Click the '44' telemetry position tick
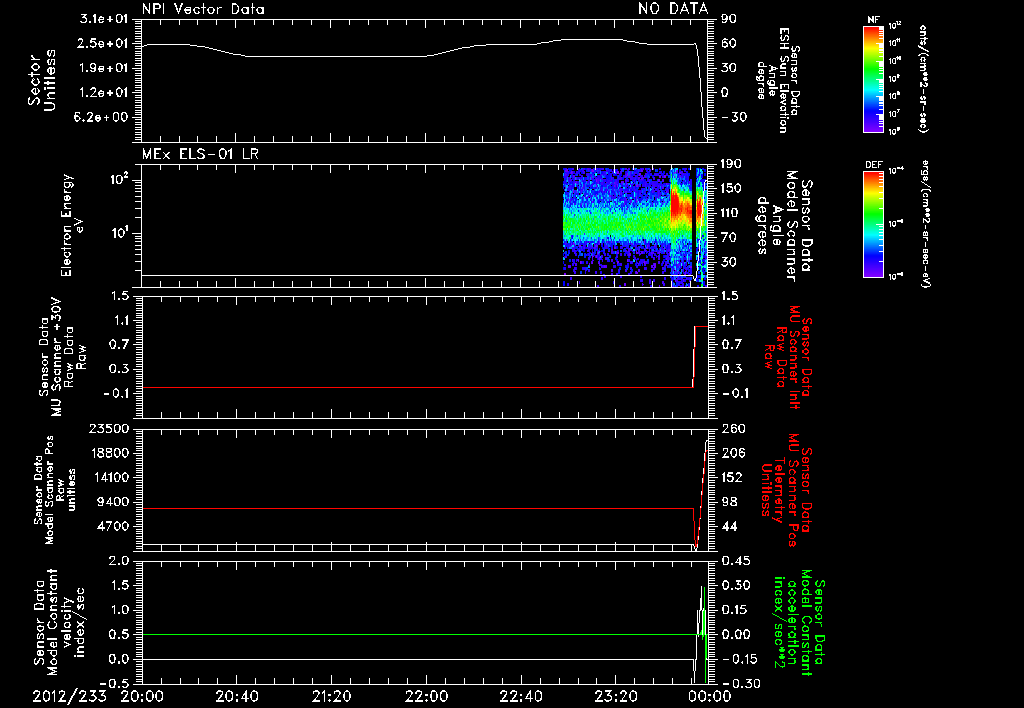1024x708 pixels. (729, 526)
